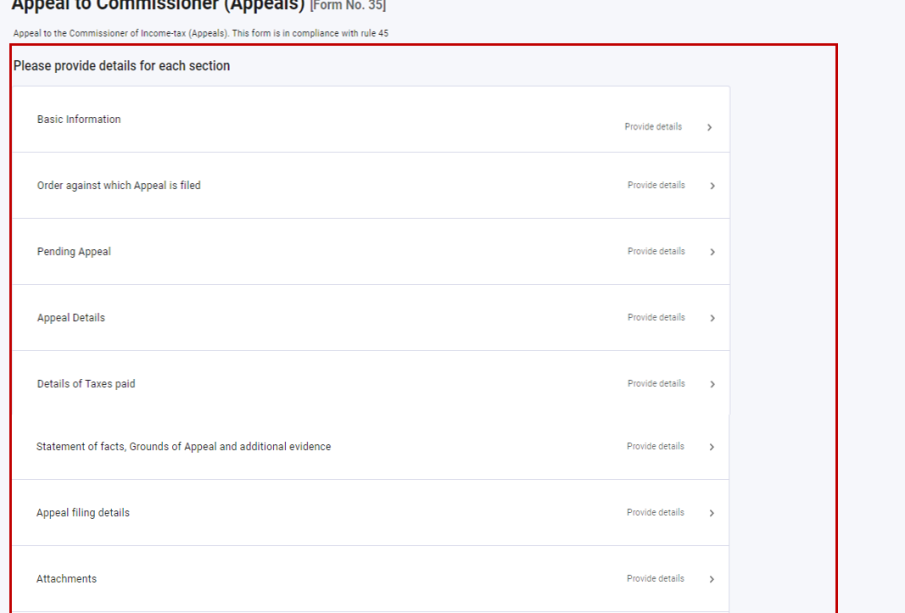
Task: Click Provide details for Appeal Details
Action: 656,317
